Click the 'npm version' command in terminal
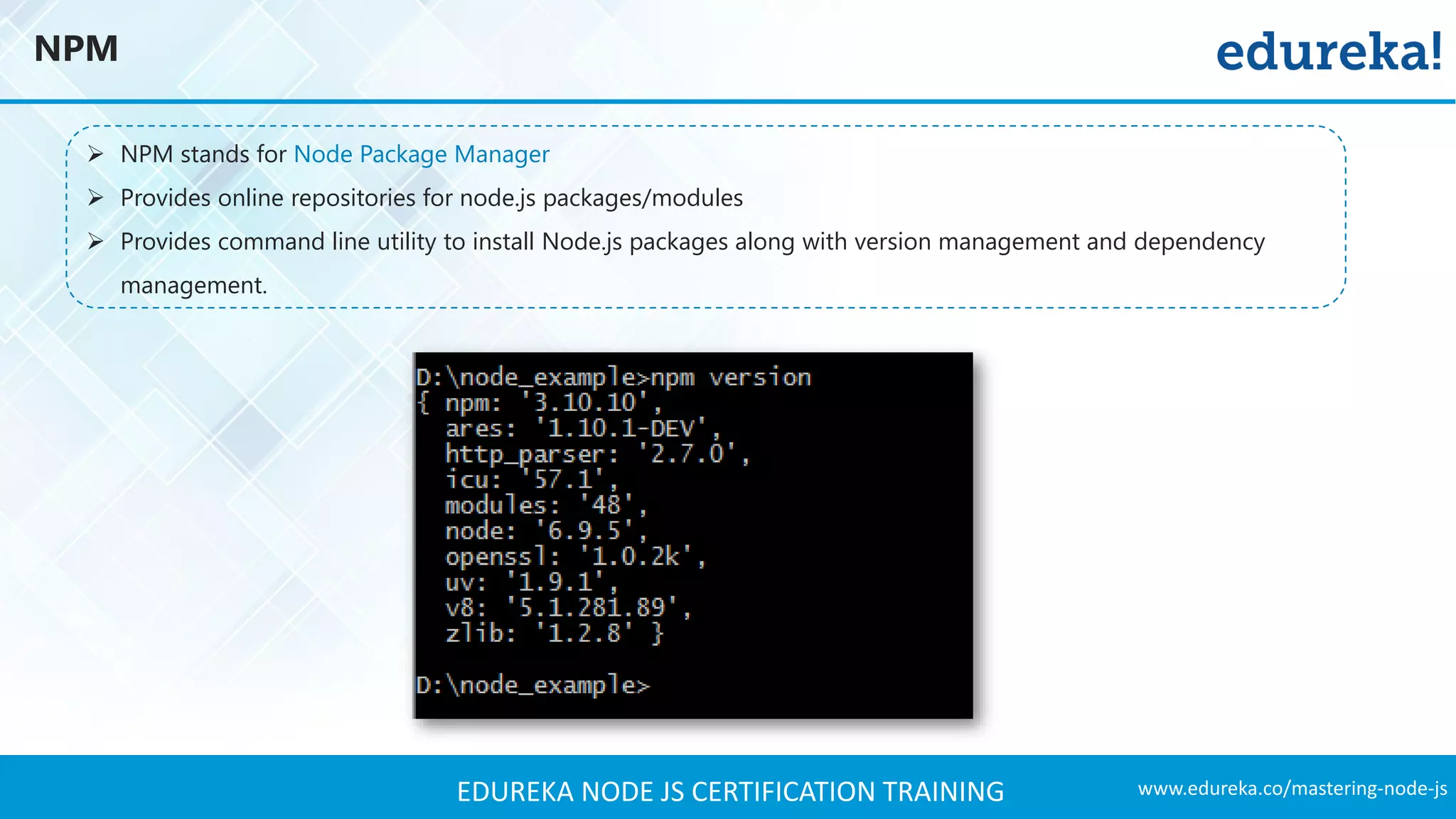 731,378
